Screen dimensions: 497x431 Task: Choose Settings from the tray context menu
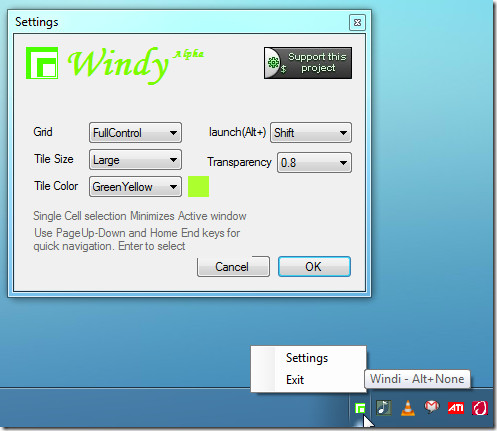coord(307,358)
